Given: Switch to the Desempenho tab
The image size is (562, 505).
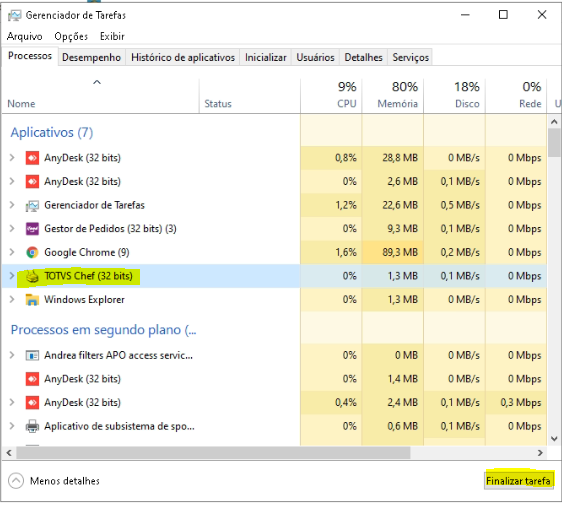Looking at the screenshot, I should tap(91, 57).
